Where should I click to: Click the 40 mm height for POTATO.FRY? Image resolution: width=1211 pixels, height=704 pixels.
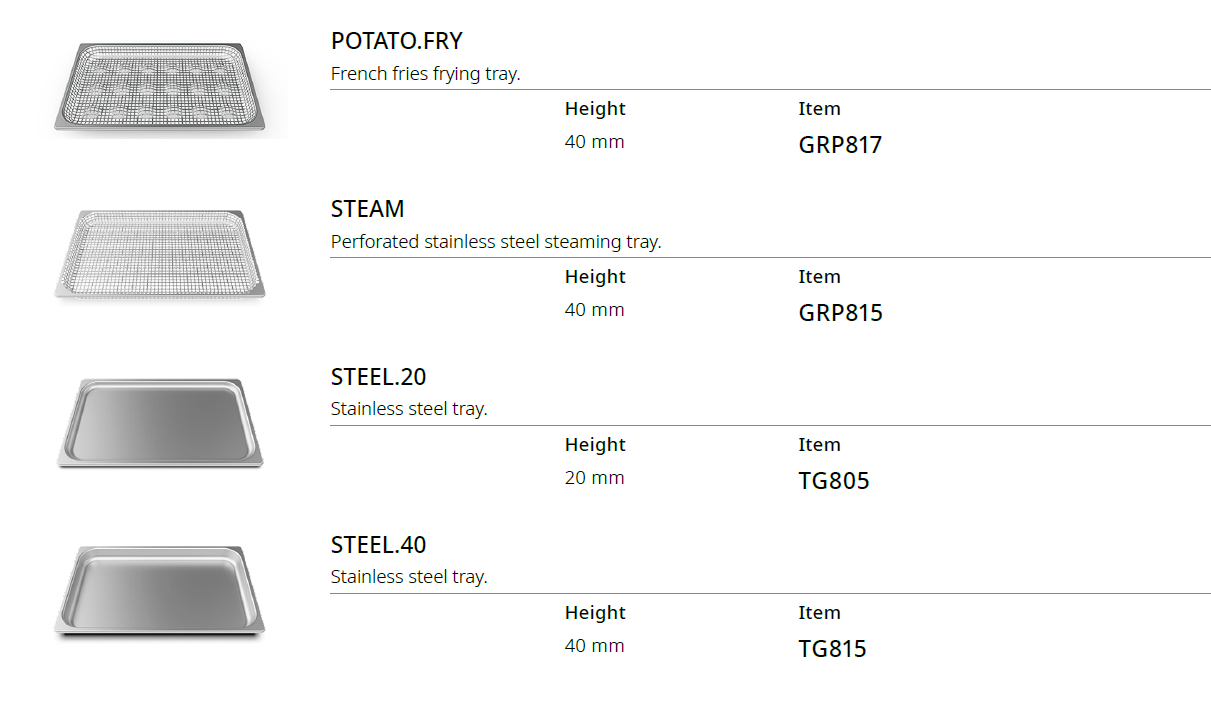594,142
